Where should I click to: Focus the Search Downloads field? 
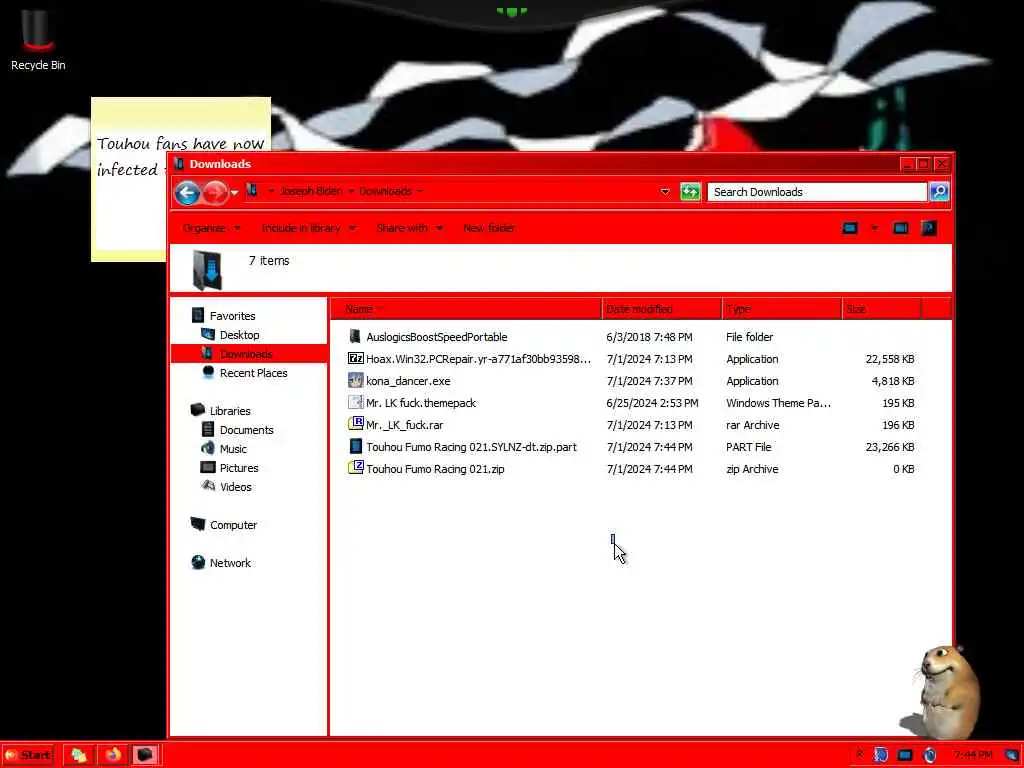click(x=816, y=192)
